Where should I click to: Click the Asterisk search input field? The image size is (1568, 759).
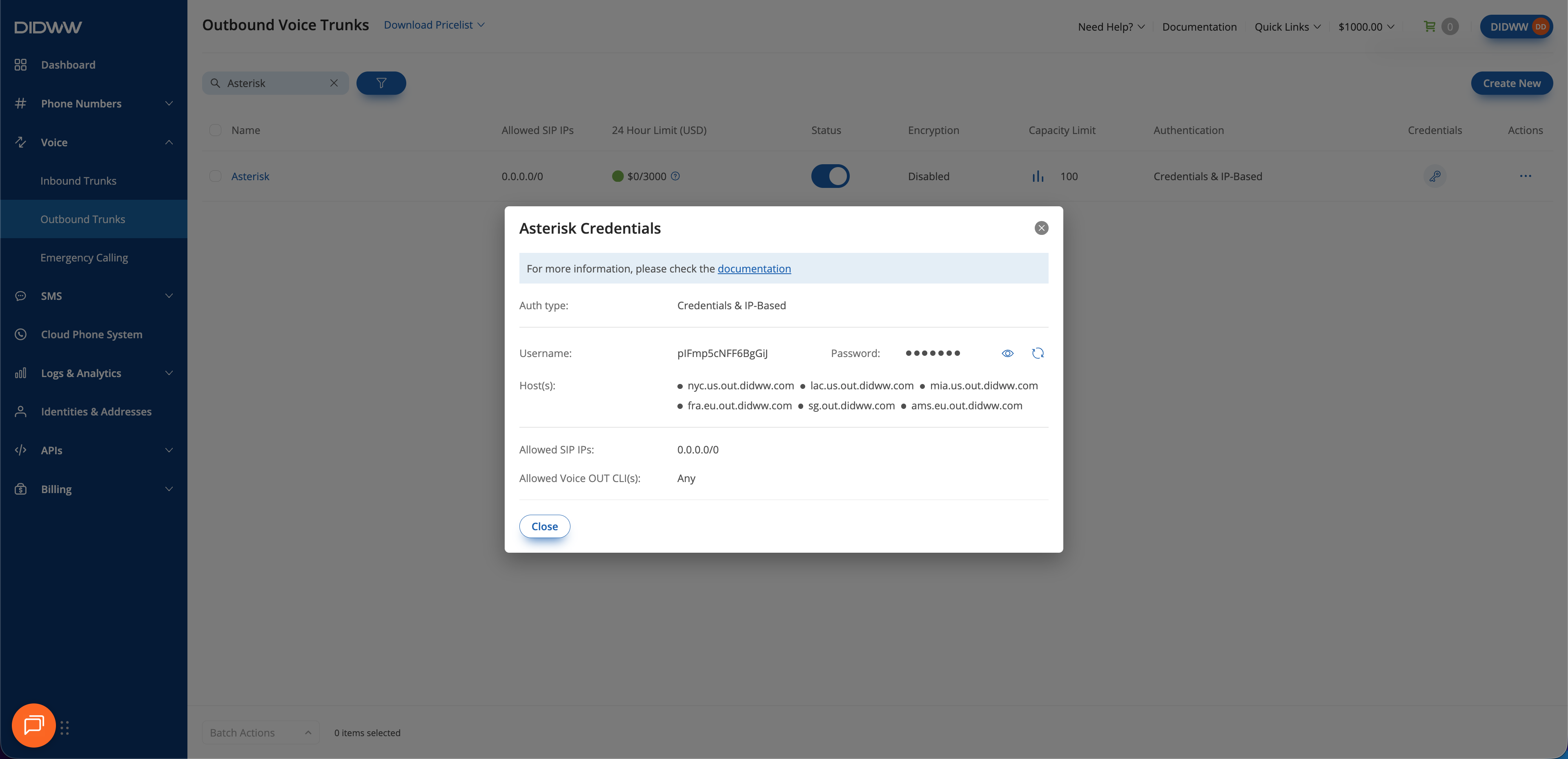(x=275, y=83)
